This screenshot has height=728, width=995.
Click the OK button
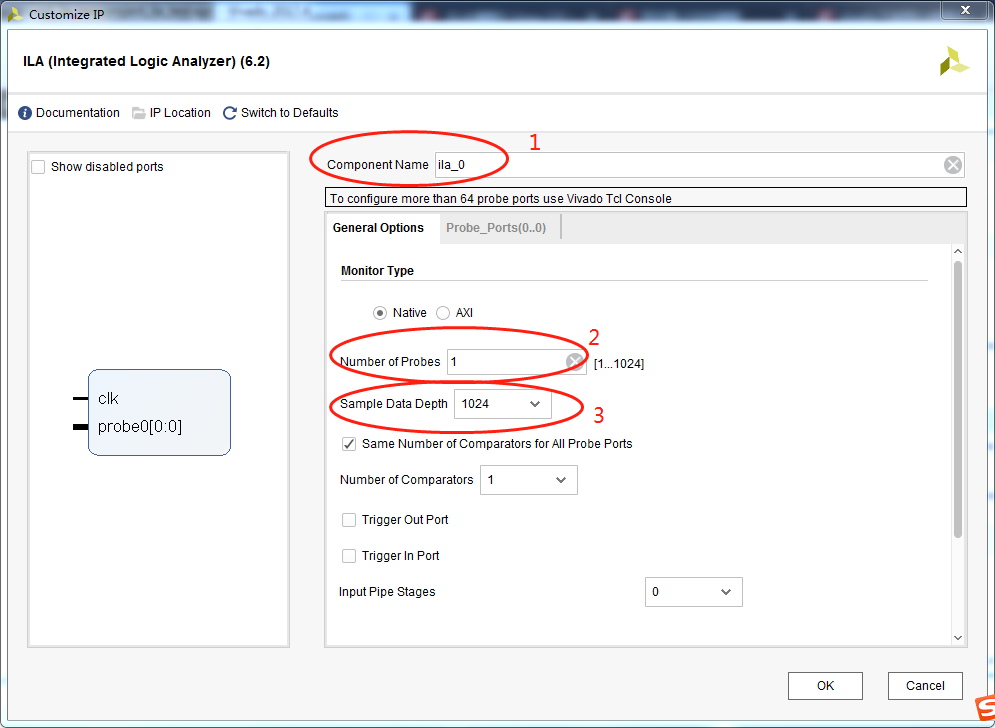click(825, 685)
